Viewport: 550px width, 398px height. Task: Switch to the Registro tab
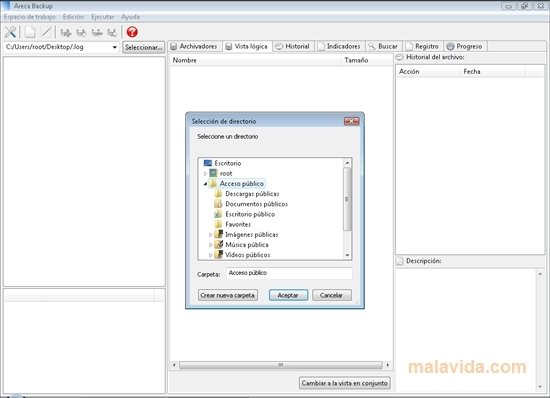coord(423,46)
